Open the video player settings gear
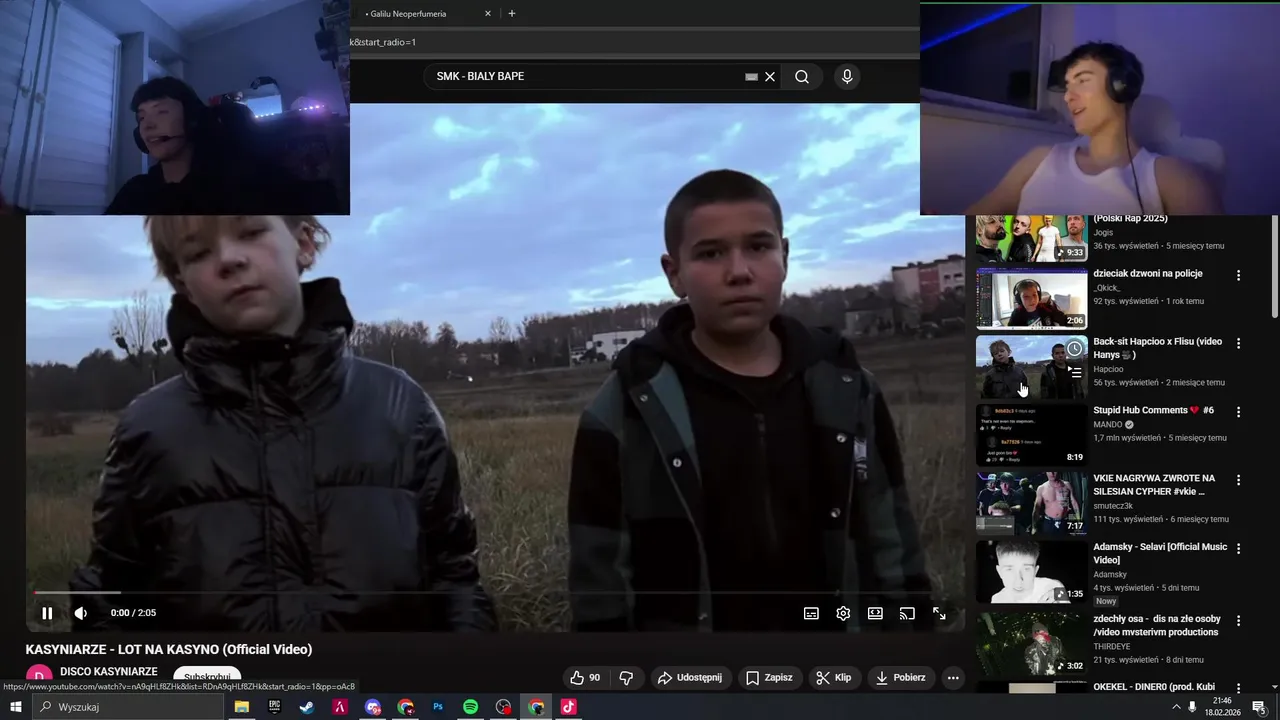The image size is (1280, 720). point(843,613)
